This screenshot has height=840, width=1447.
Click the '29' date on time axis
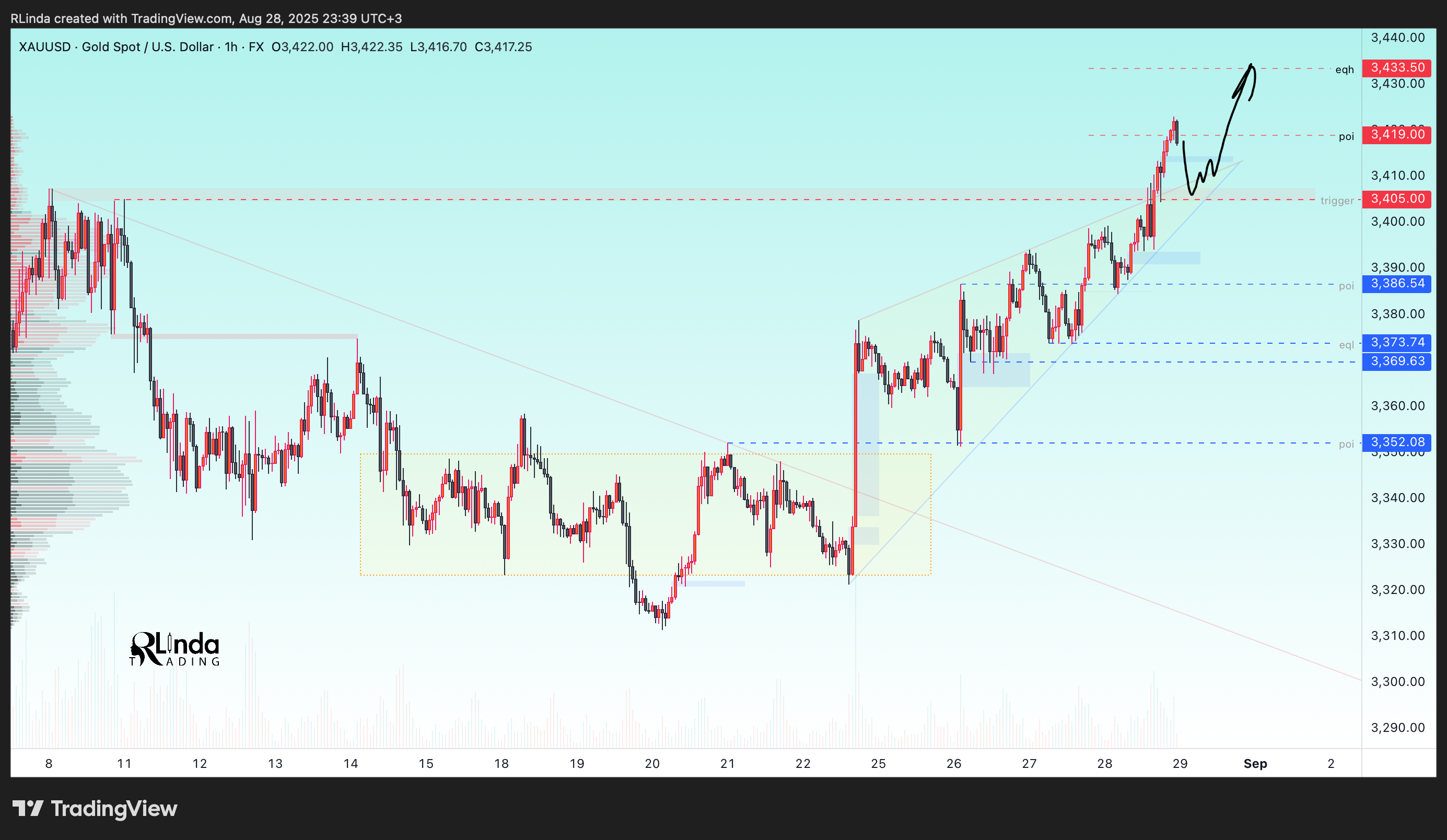pos(1180,764)
